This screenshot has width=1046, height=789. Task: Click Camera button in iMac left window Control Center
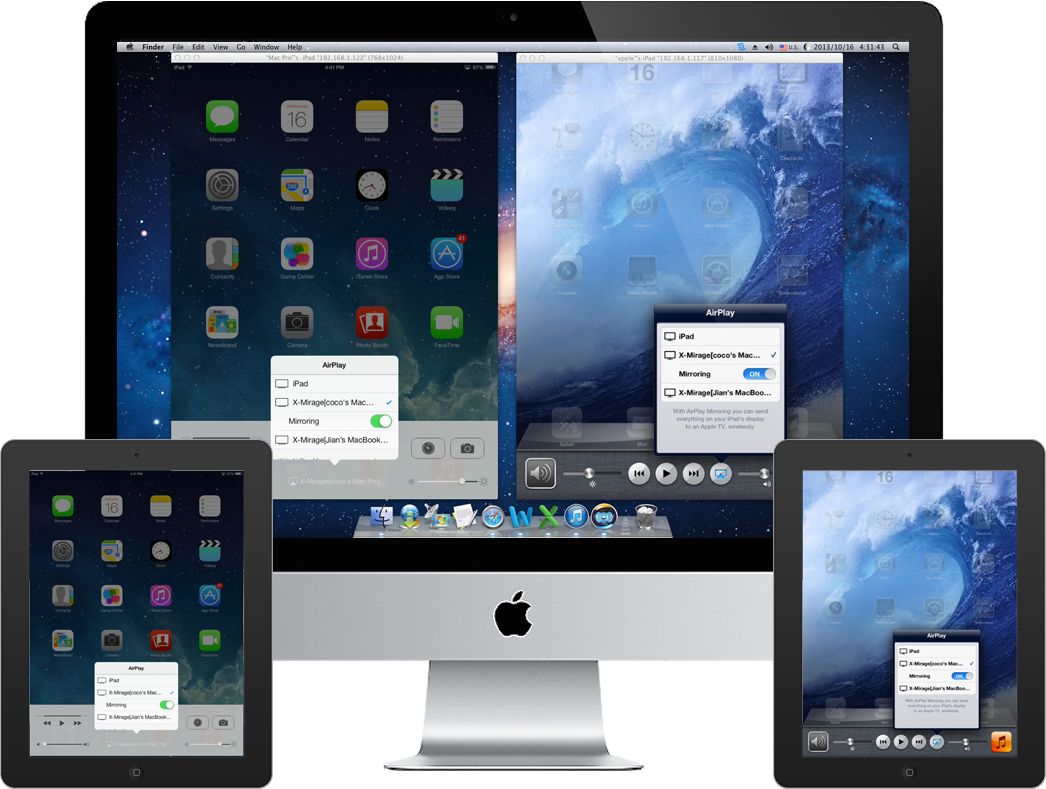tap(468, 448)
